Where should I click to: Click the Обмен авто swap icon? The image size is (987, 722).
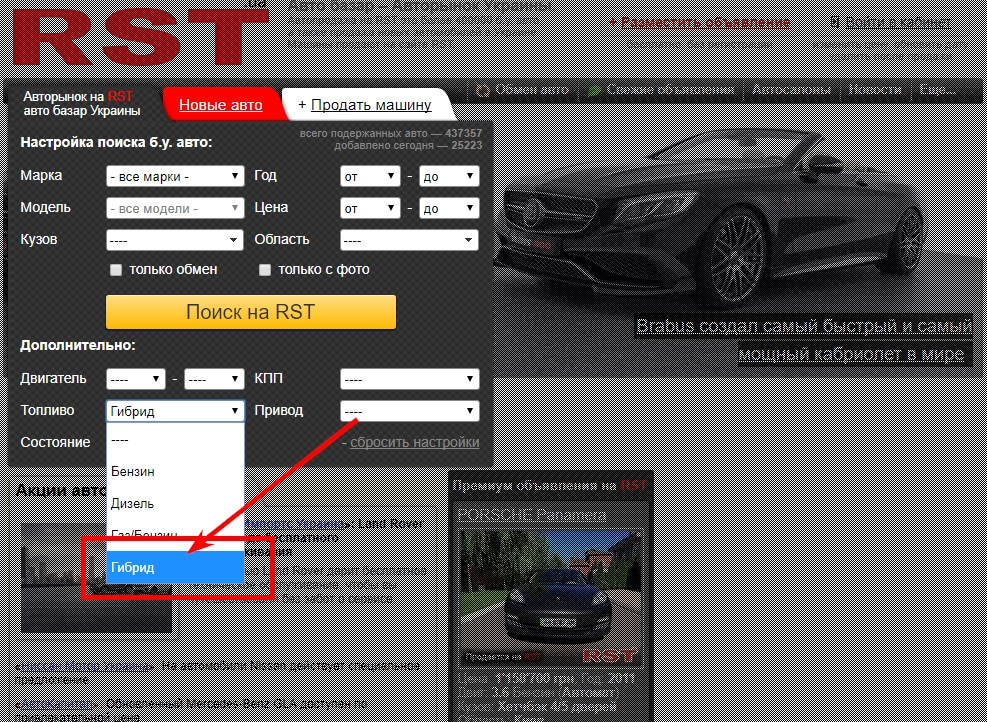click(x=483, y=90)
